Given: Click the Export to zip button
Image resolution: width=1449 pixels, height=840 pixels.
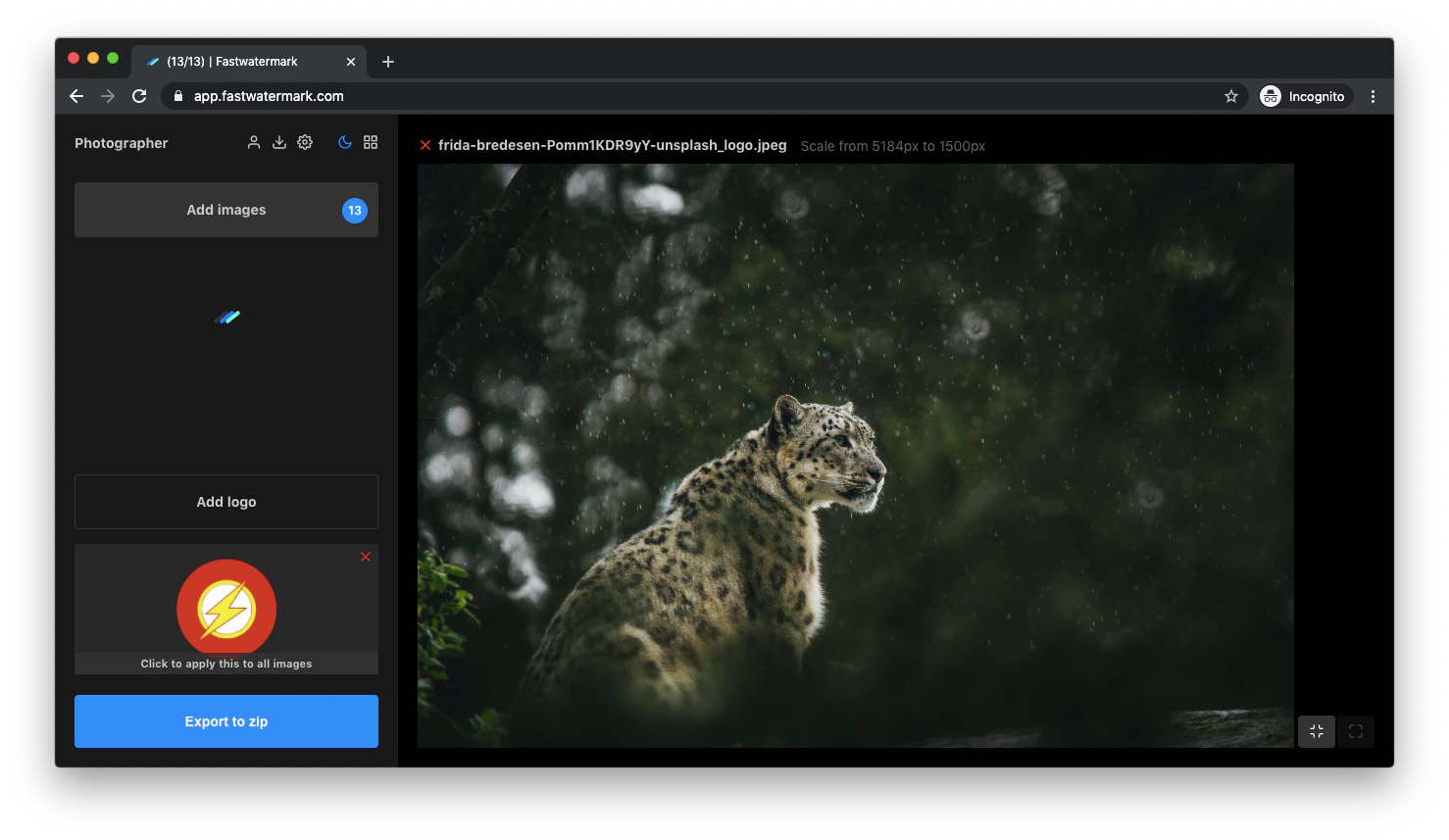Looking at the screenshot, I should click(x=225, y=721).
